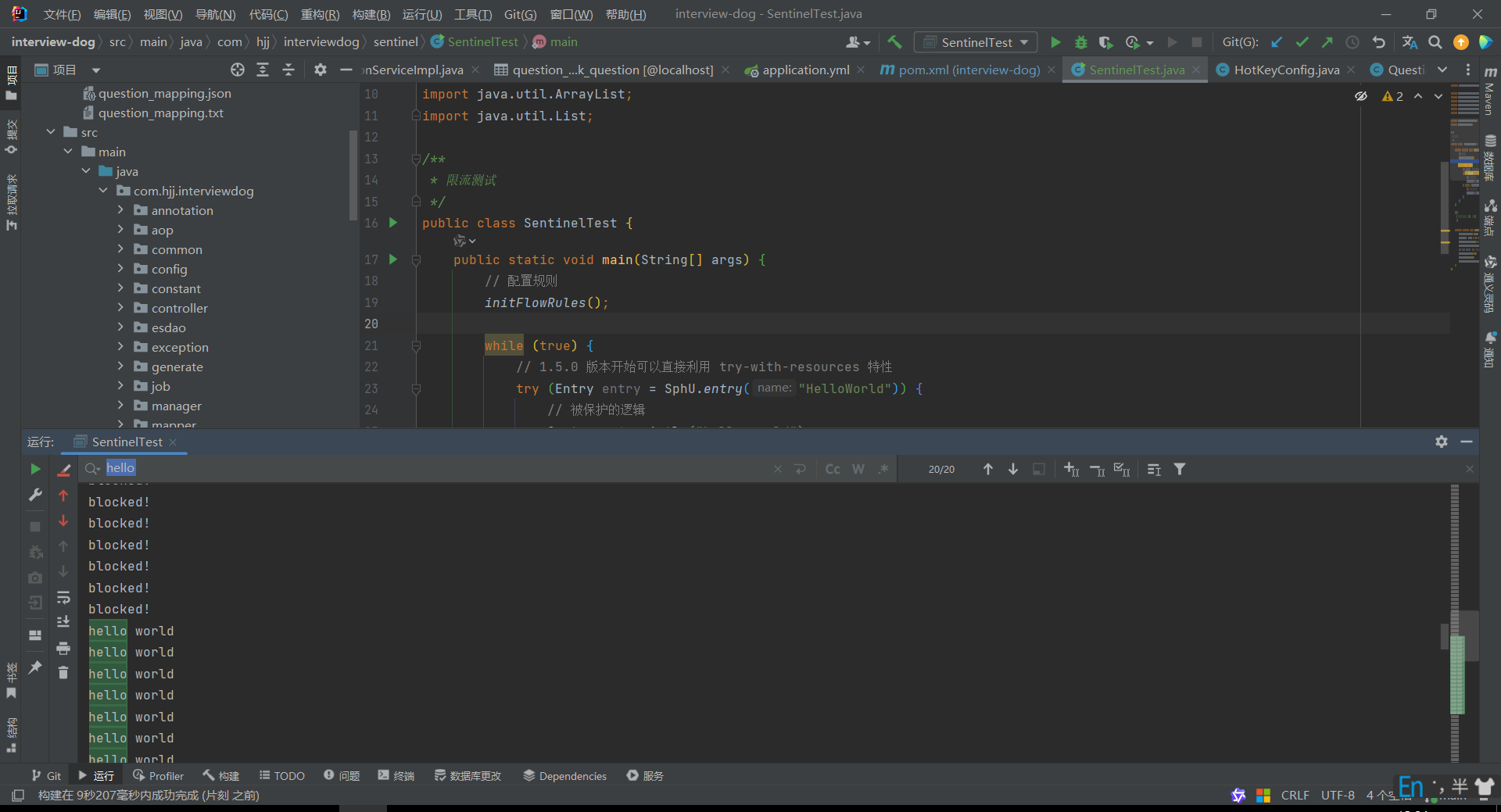Go to previous search occurrence arrow
The width and height of the screenshot is (1501, 812).
coord(988,469)
